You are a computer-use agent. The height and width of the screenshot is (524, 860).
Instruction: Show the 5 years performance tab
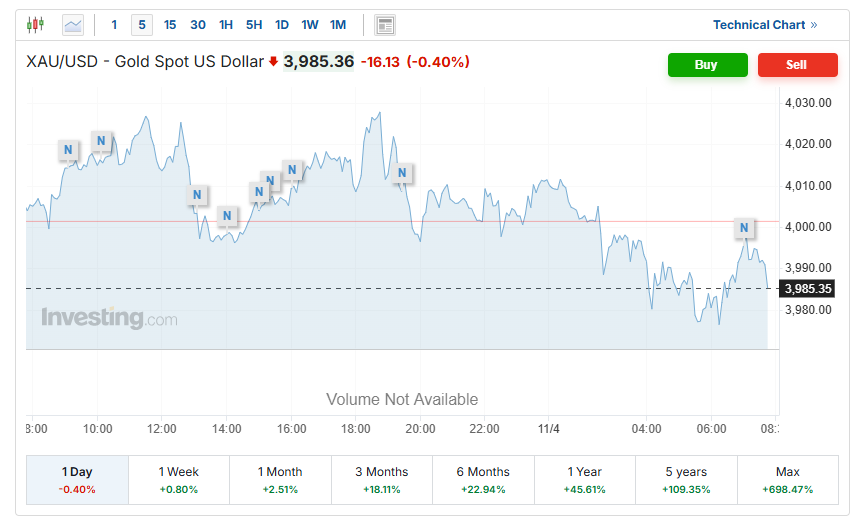[x=685, y=480]
